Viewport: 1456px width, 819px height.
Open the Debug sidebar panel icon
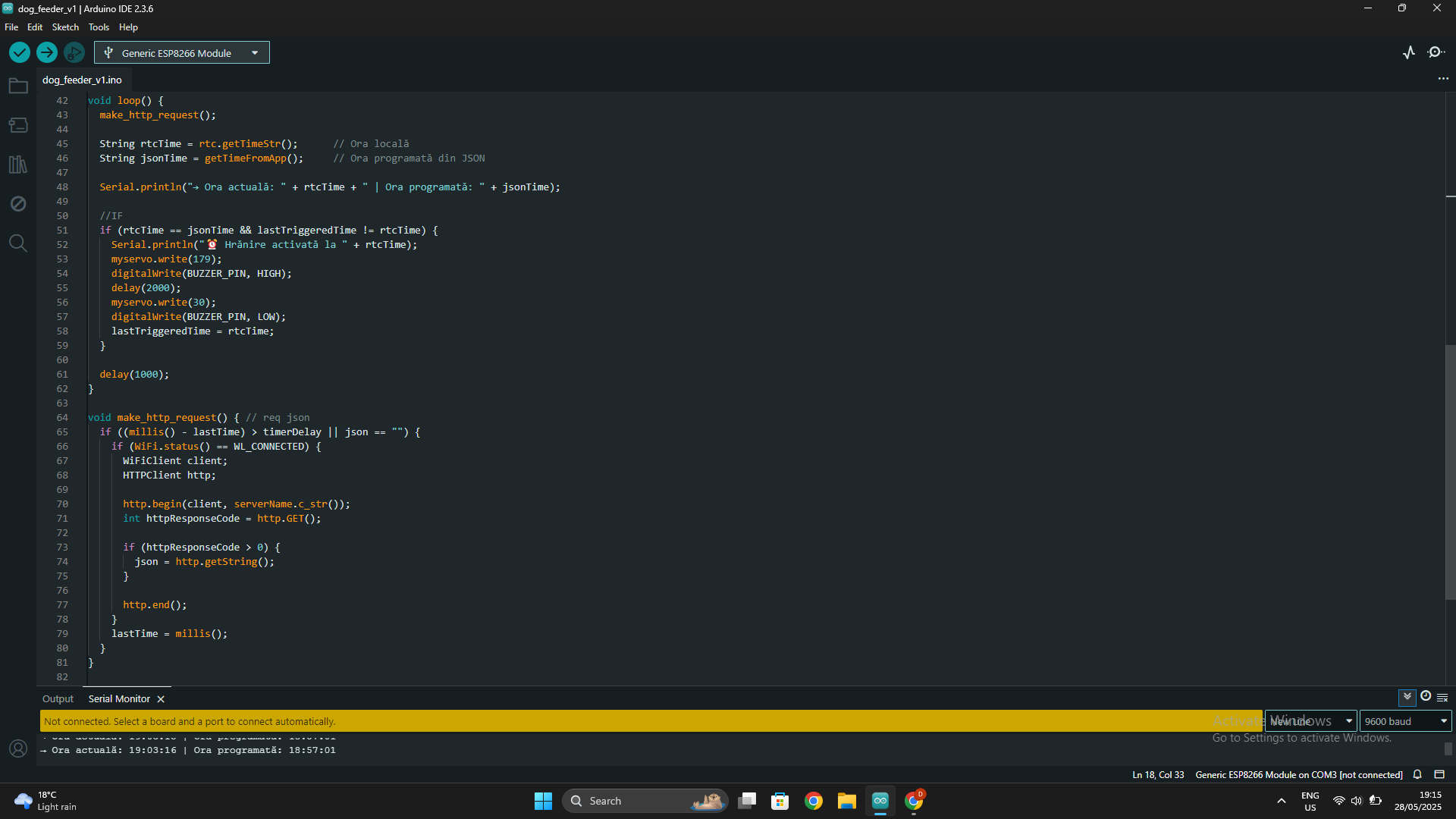18,204
